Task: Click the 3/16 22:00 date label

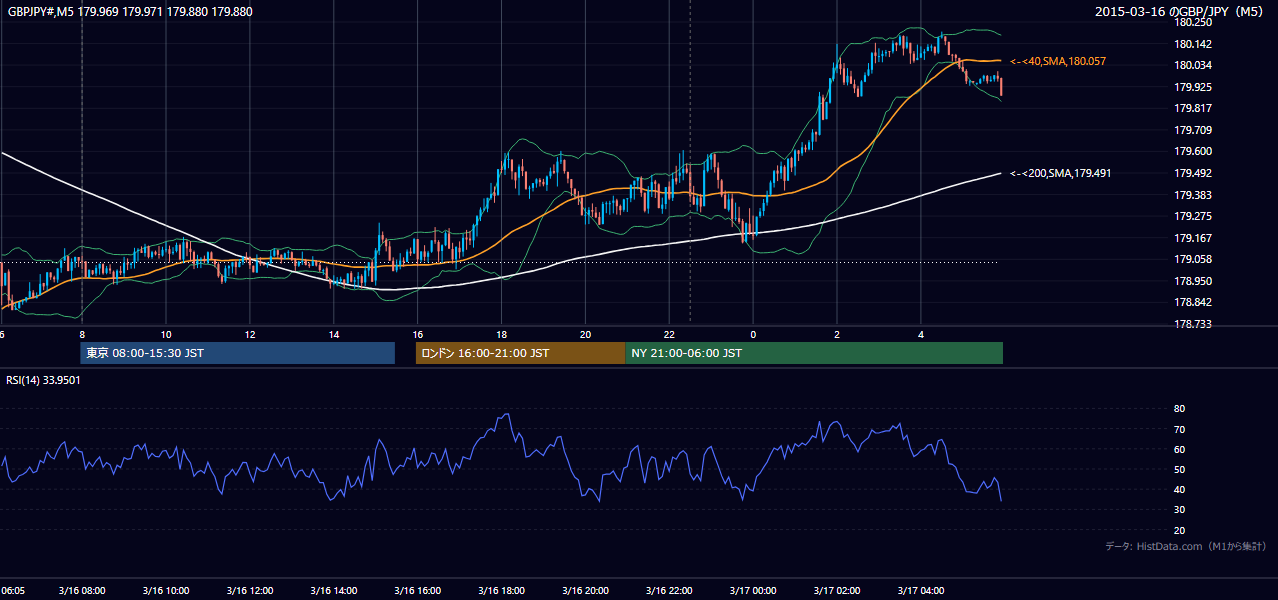Action: (670, 591)
